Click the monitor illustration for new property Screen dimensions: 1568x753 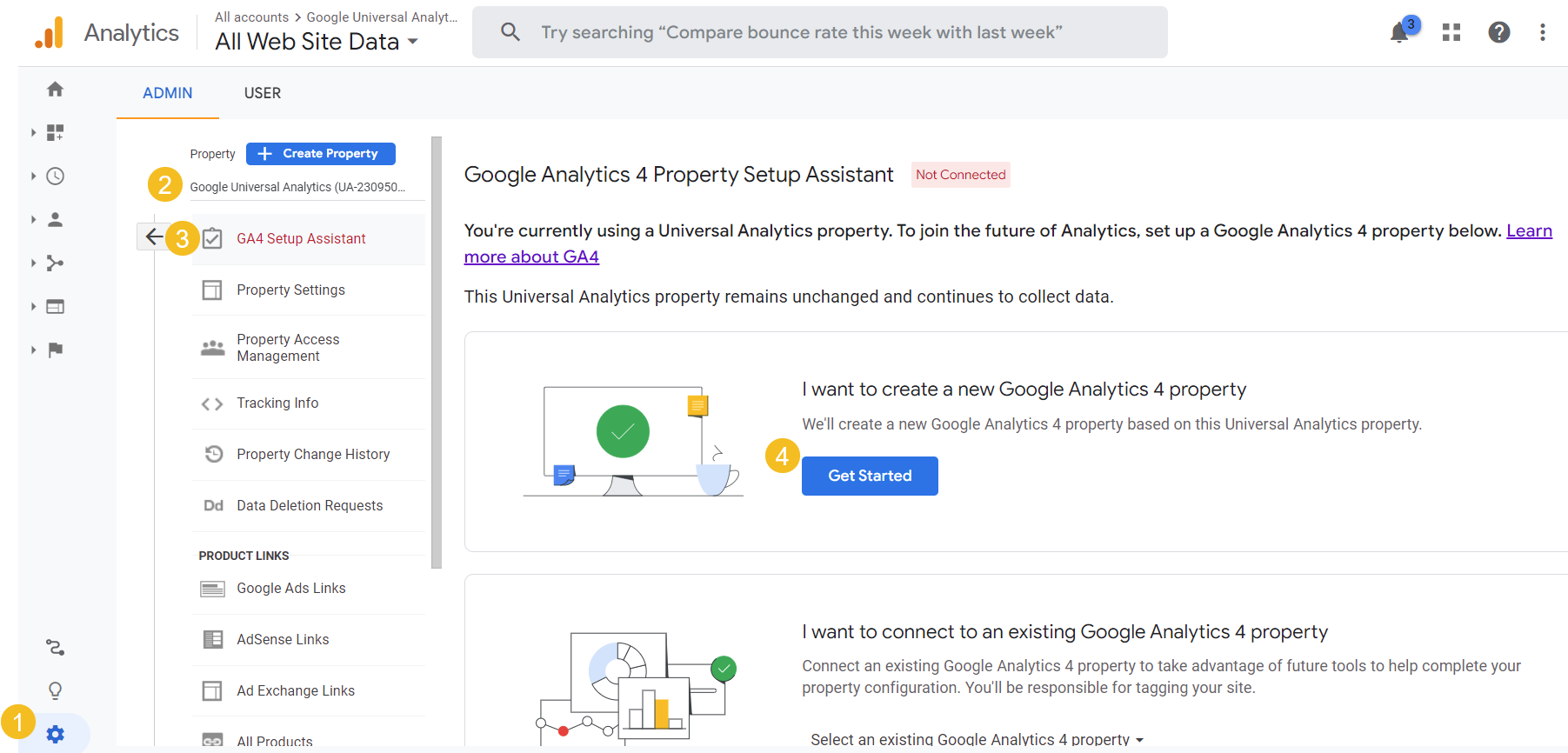pyautogui.click(x=633, y=440)
